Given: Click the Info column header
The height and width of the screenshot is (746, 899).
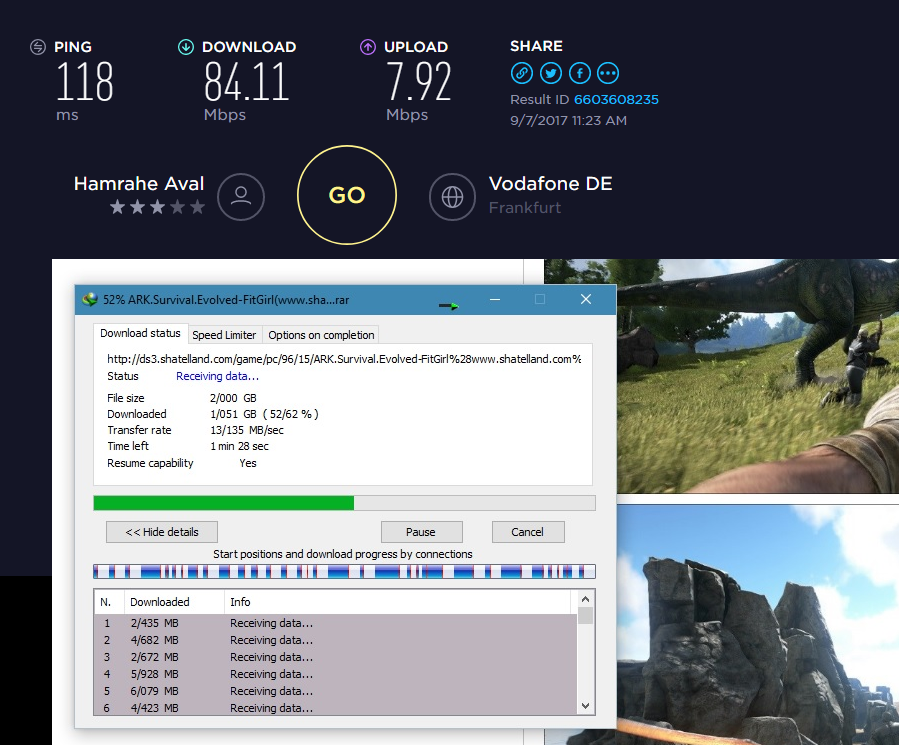Looking at the screenshot, I should [x=398, y=602].
